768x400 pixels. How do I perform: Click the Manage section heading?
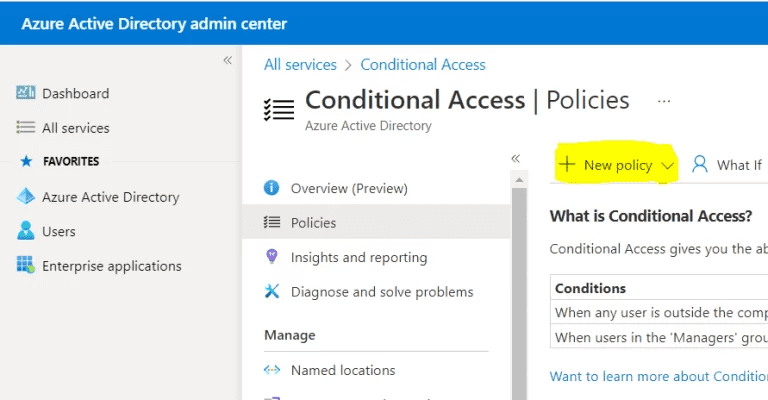pyautogui.click(x=289, y=335)
